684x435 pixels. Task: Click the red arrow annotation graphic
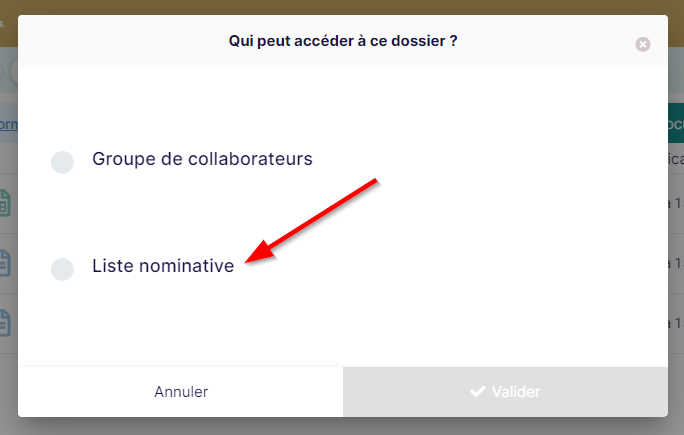311,221
